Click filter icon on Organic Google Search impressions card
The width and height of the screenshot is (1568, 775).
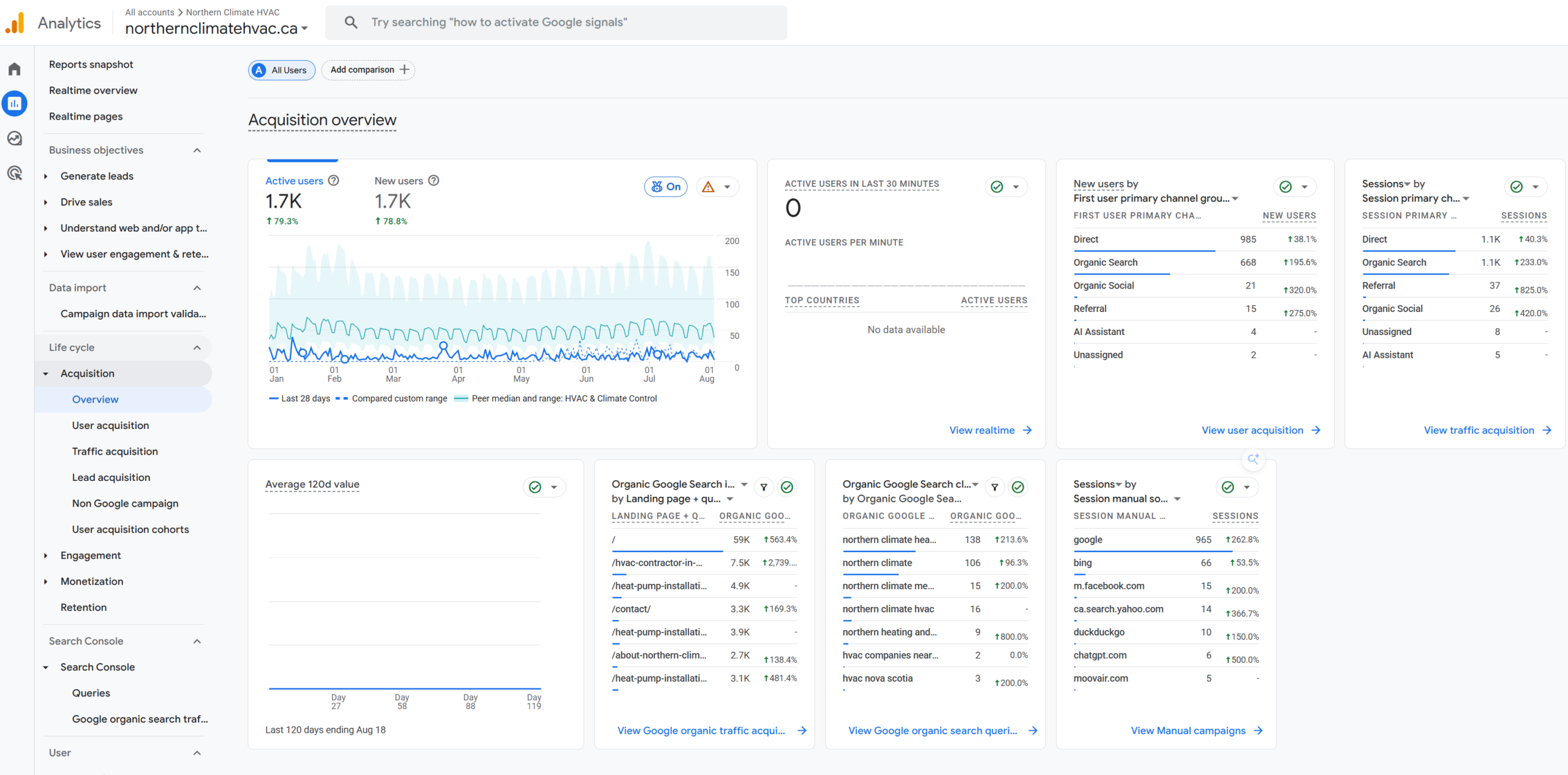764,488
